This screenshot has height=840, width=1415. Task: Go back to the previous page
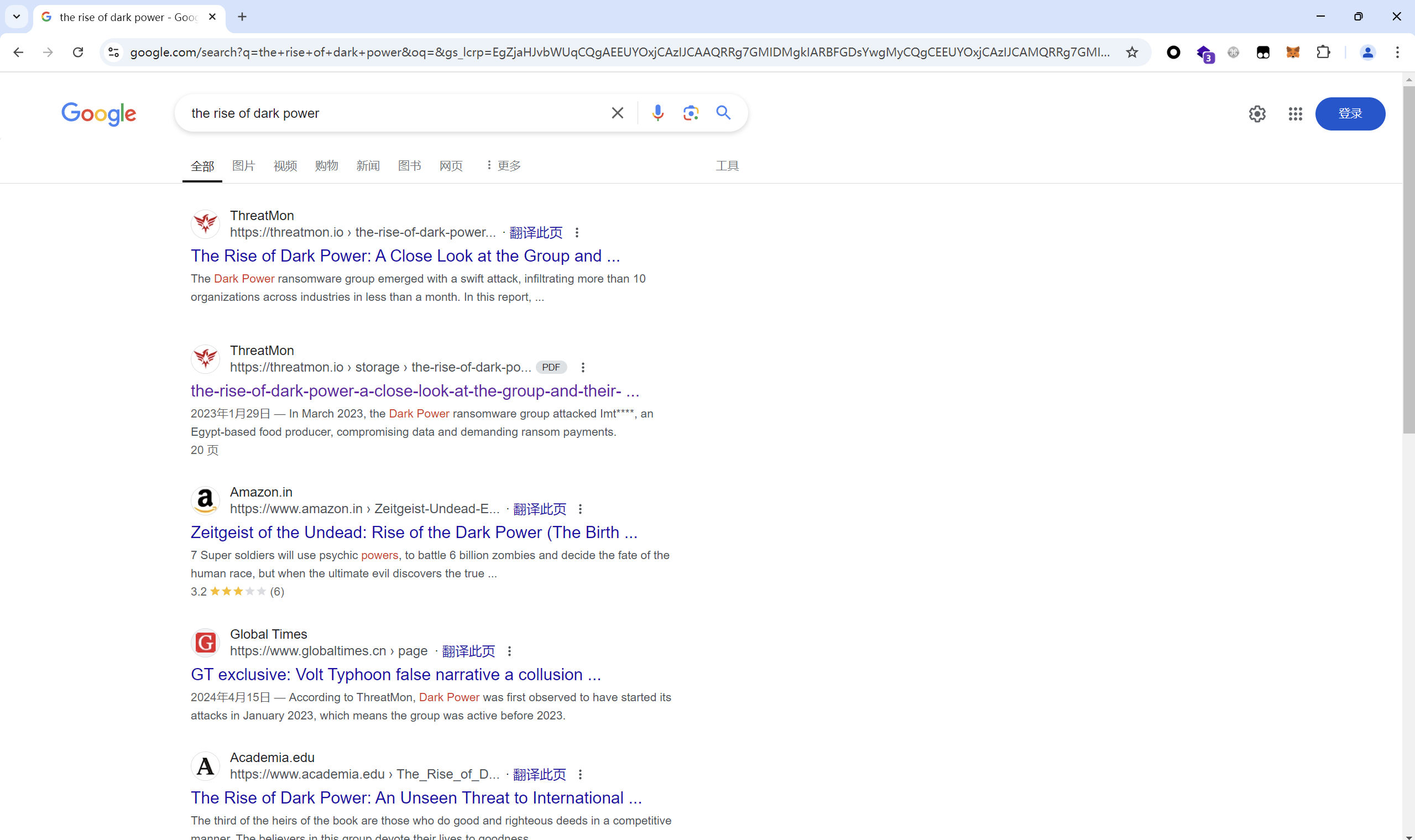click(x=18, y=52)
